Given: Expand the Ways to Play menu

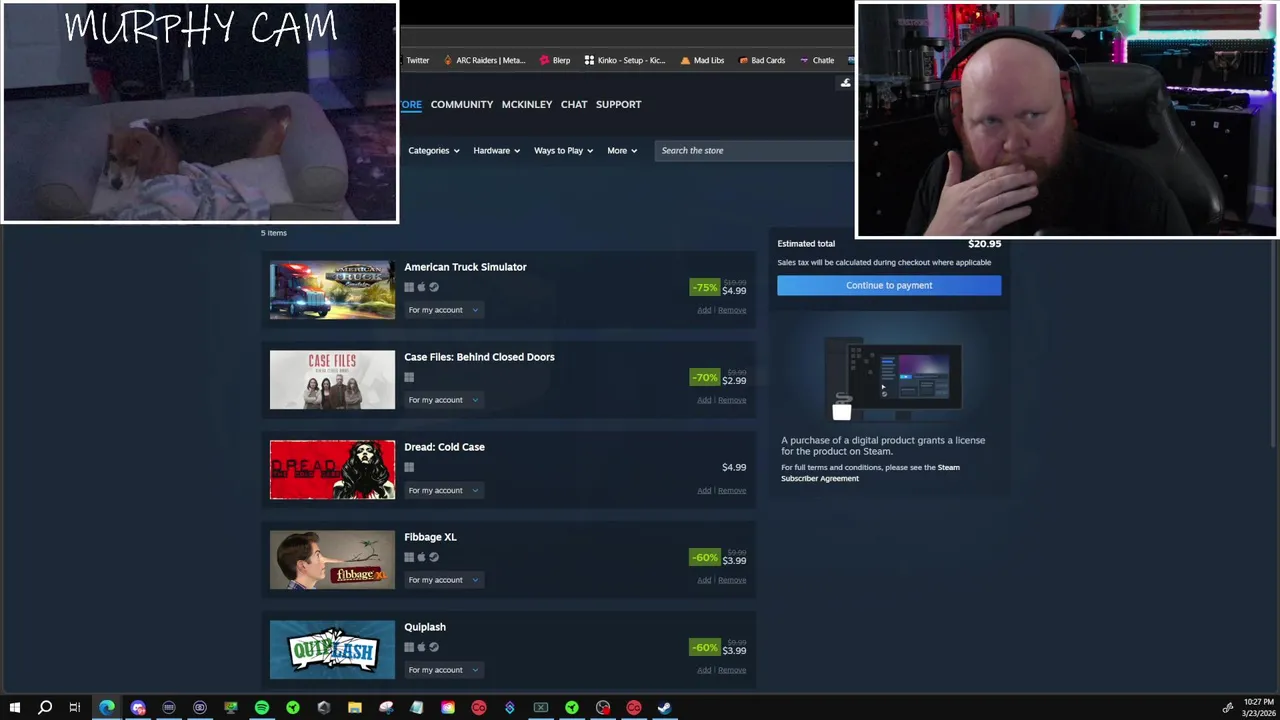Looking at the screenshot, I should point(563,151).
